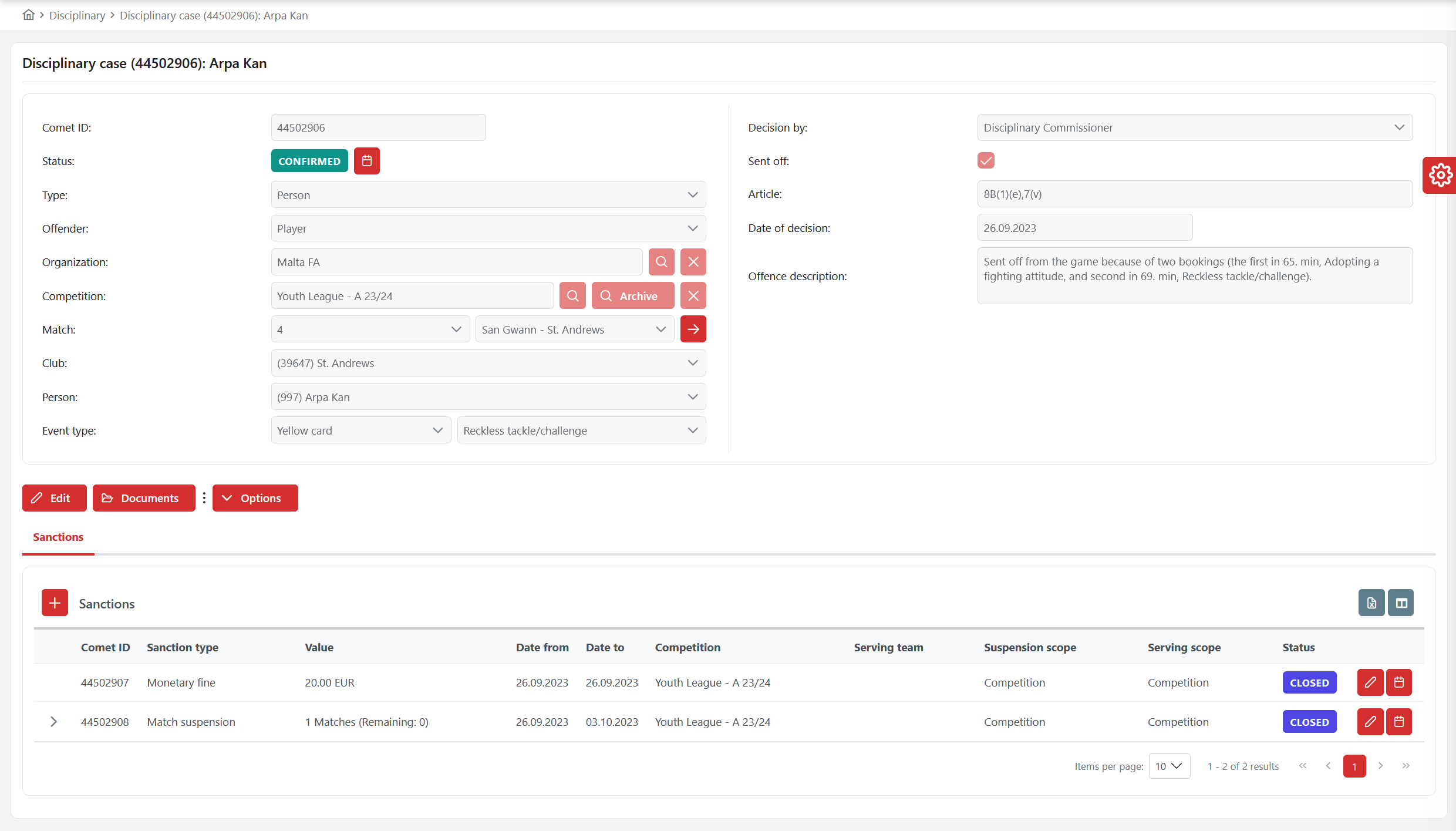Image resolution: width=1456 pixels, height=831 pixels.
Task: Edit the Monetary fine sanction row
Action: 1370,682
